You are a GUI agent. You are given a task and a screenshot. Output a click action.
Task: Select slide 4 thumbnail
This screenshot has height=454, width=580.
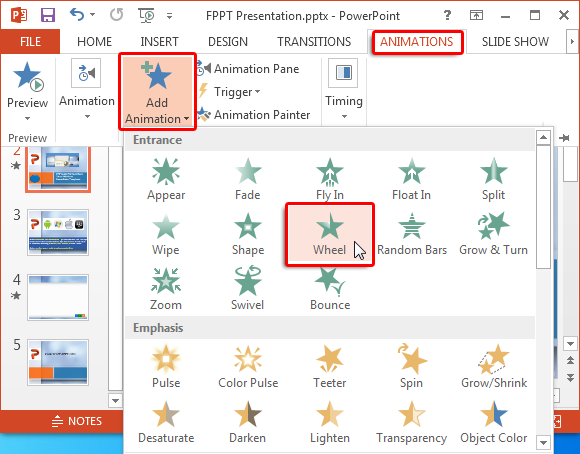coord(58,297)
